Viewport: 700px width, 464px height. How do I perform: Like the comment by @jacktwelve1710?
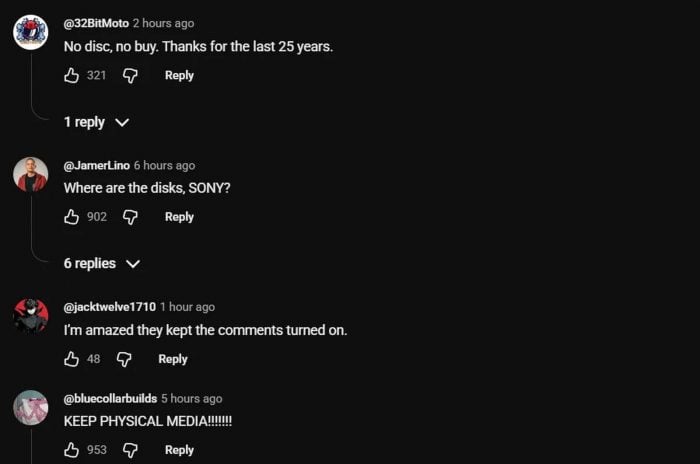[x=71, y=359]
